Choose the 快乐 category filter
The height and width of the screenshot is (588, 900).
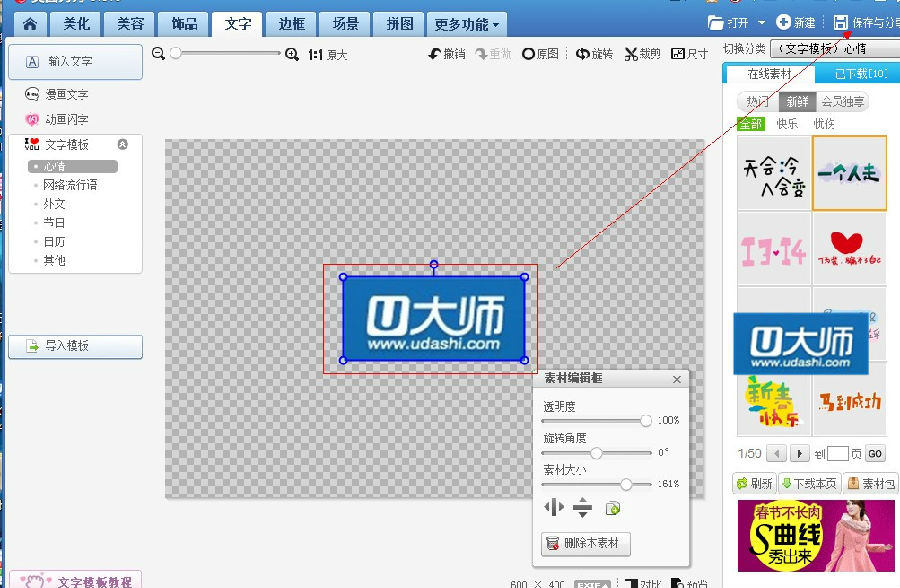[787, 124]
